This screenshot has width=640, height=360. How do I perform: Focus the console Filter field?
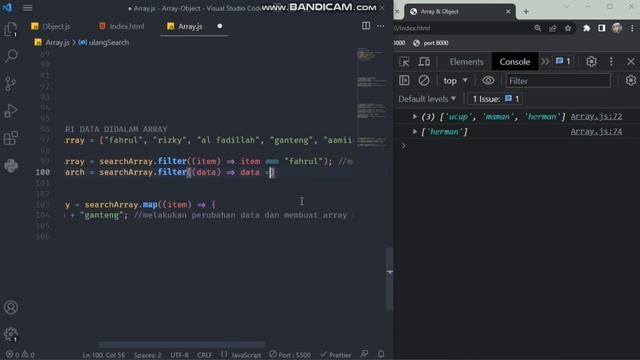(558, 81)
